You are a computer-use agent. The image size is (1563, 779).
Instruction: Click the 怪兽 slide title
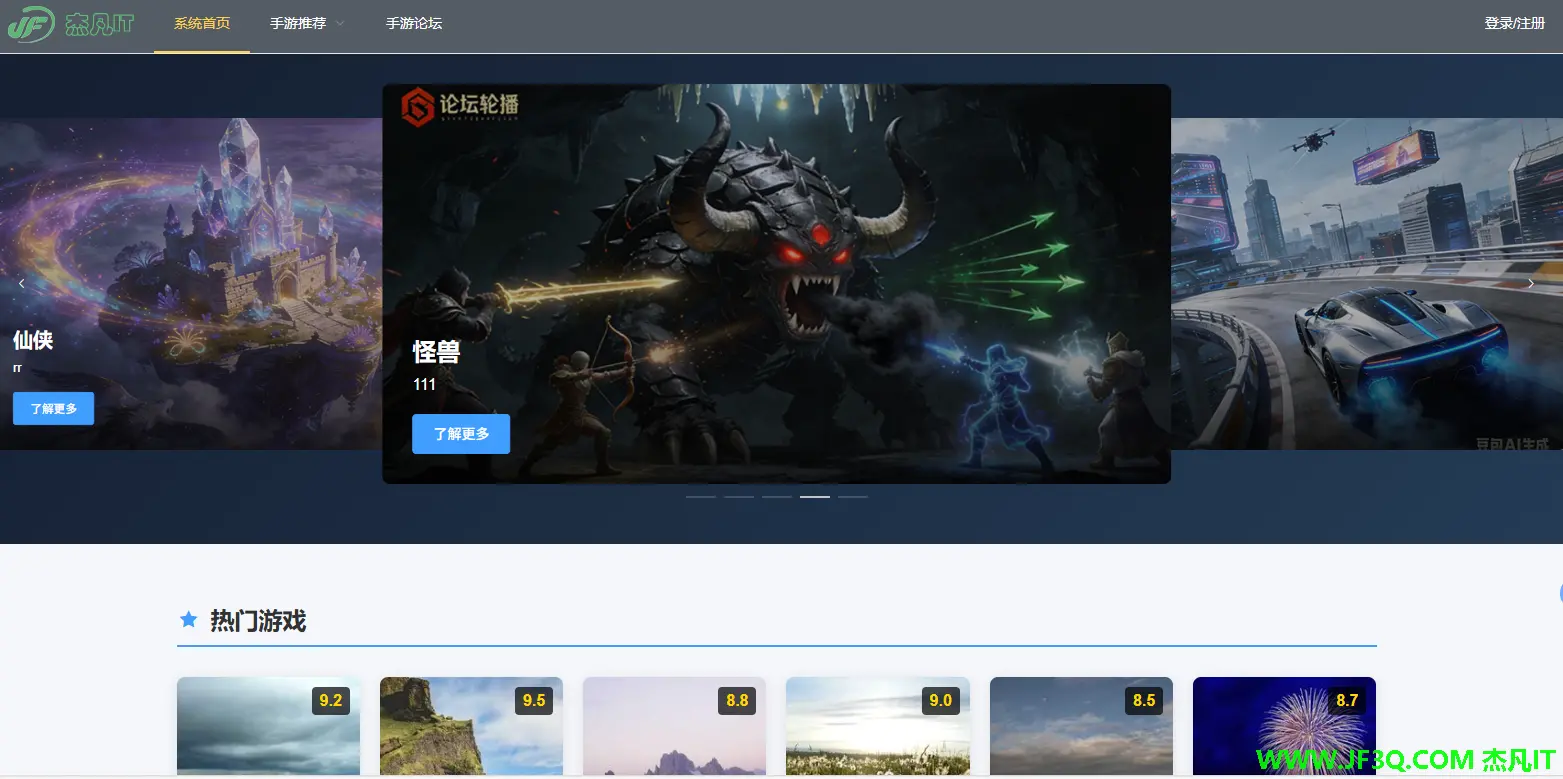point(436,352)
